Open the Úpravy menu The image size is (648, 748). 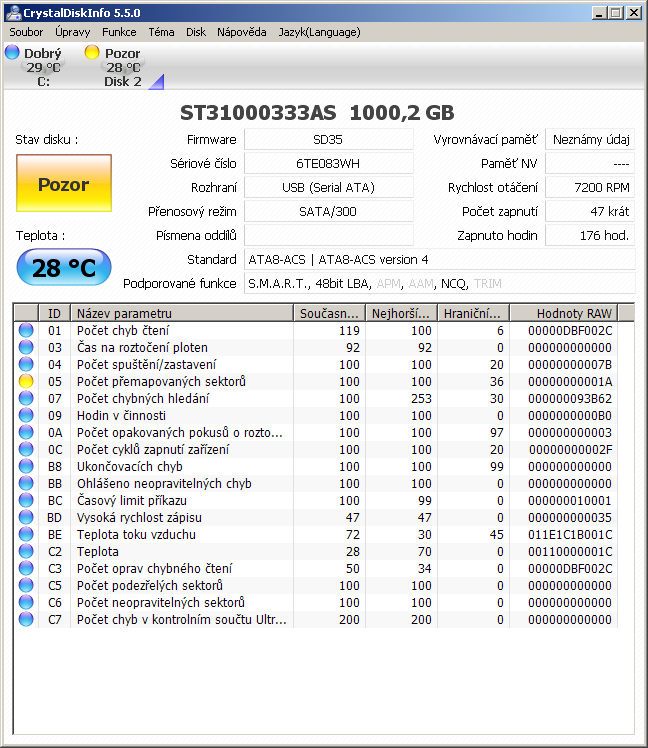pyautogui.click(x=72, y=32)
